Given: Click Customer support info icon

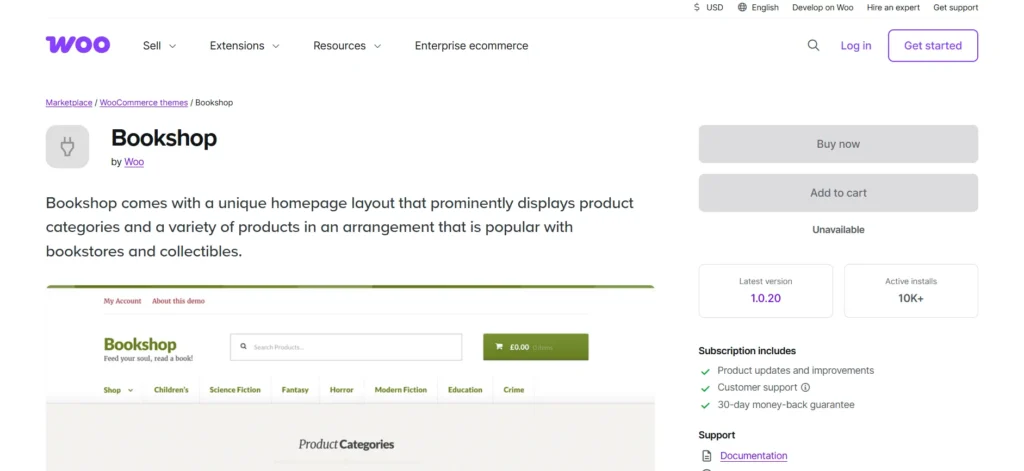Looking at the screenshot, I should [805, 387].
